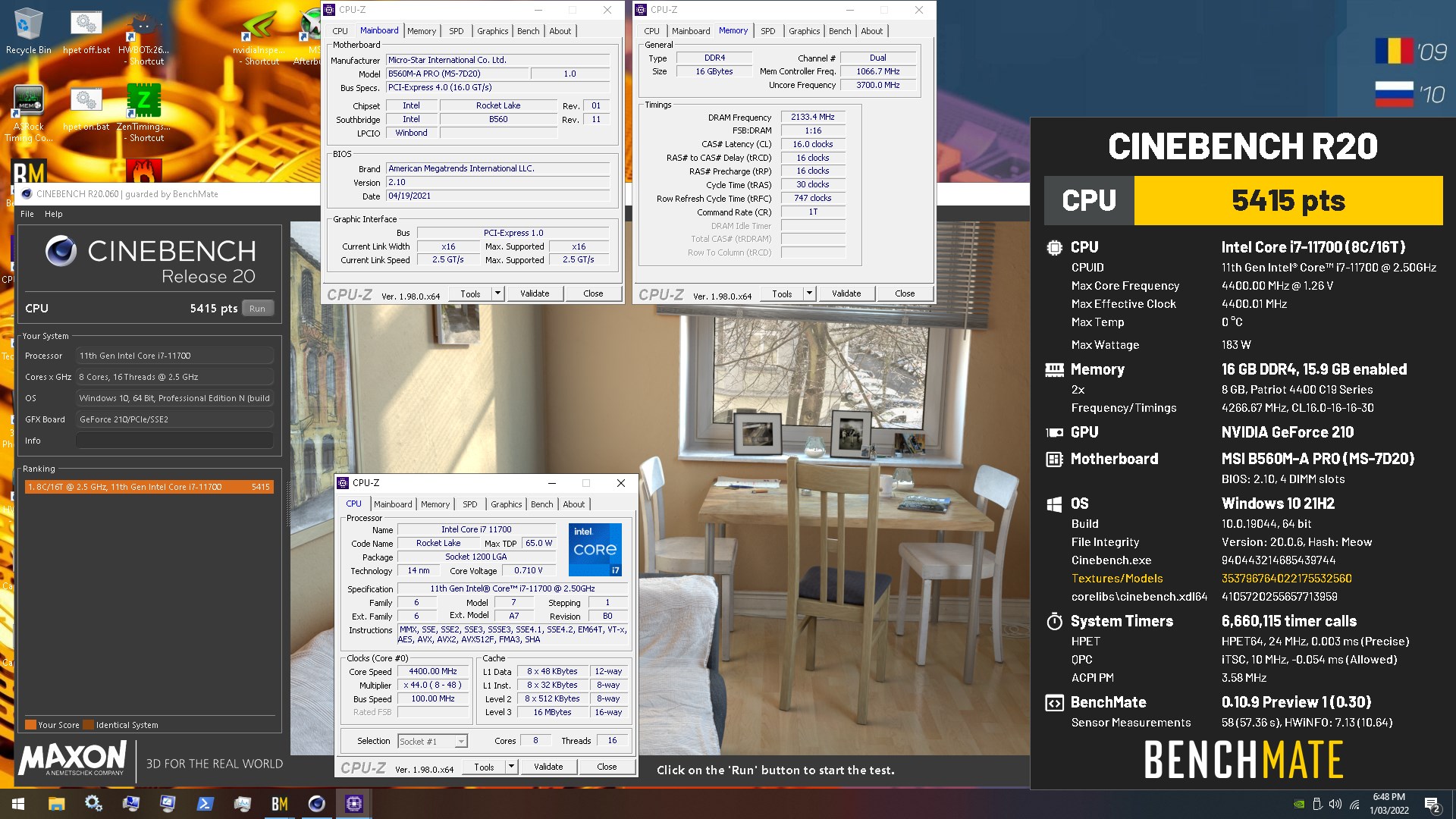The image size is (1456, 819).
Task: Select CPU tab in CPU-Z Mainboard window
Action: pyautogui.click(x=340, y=31)
